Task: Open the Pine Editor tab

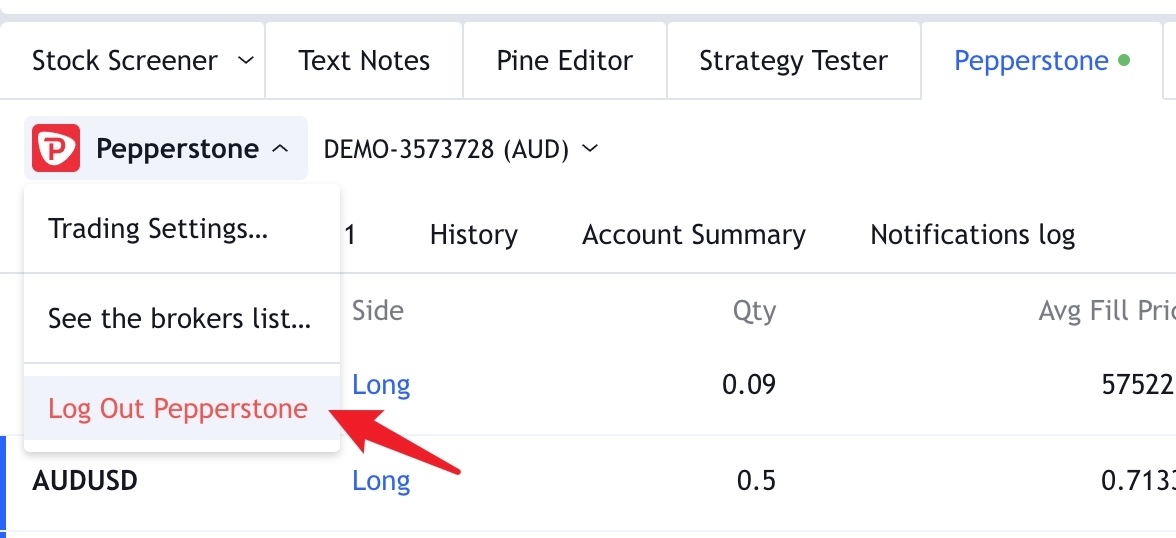Action: point(565,61)
